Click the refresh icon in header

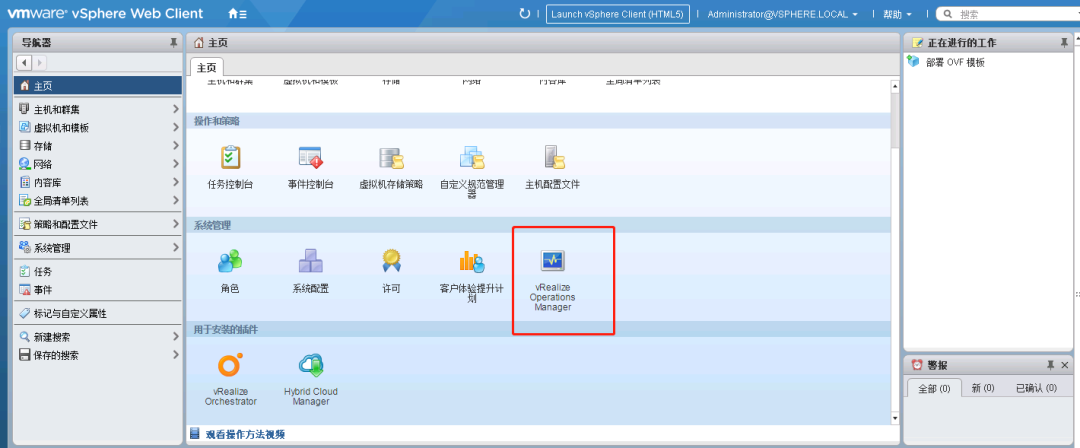[x=525, y=13]
